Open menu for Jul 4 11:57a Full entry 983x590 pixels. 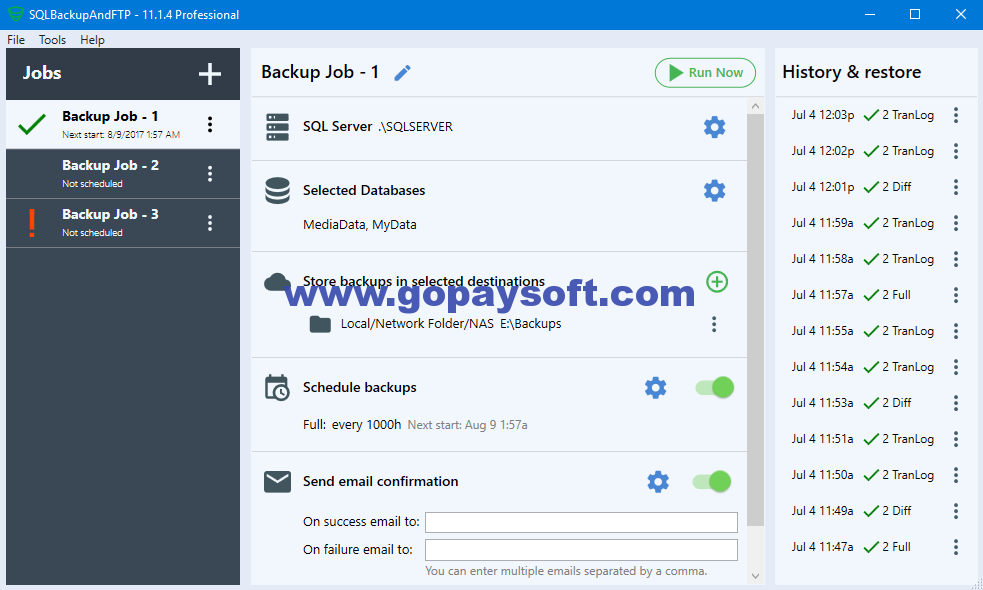coord(955,295)
